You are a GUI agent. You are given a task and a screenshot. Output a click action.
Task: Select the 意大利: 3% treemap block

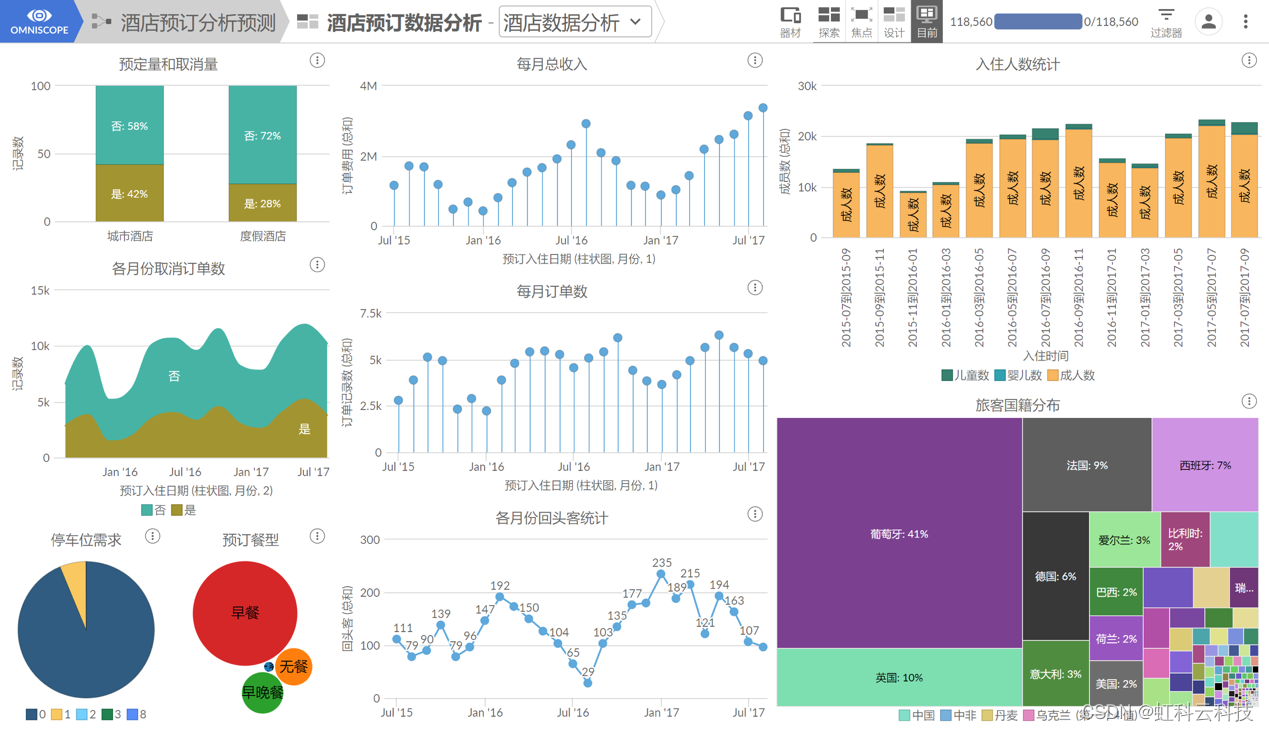coord(1055,674)
